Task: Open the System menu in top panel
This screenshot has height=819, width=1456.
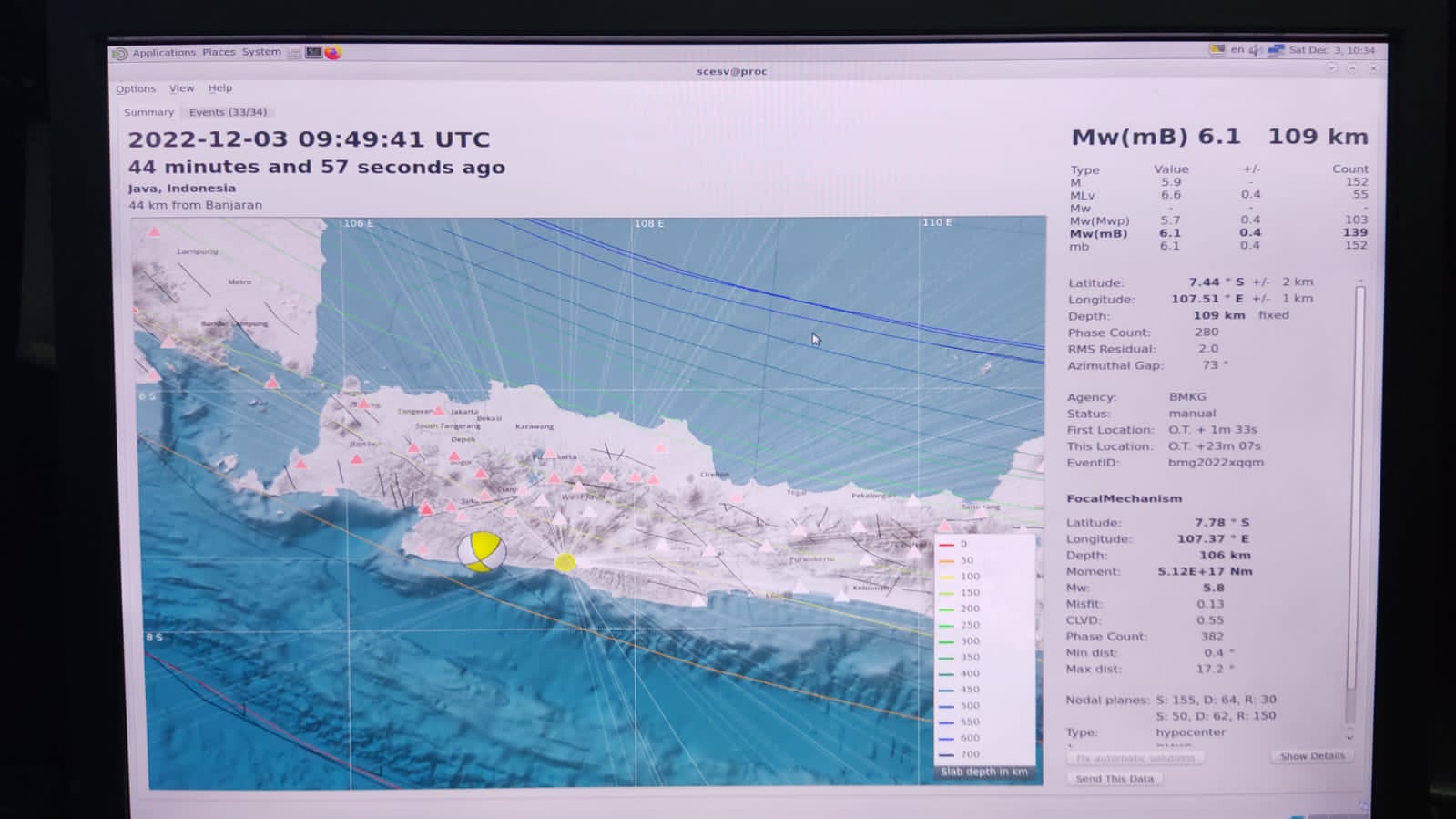Action: pos(261,52)
